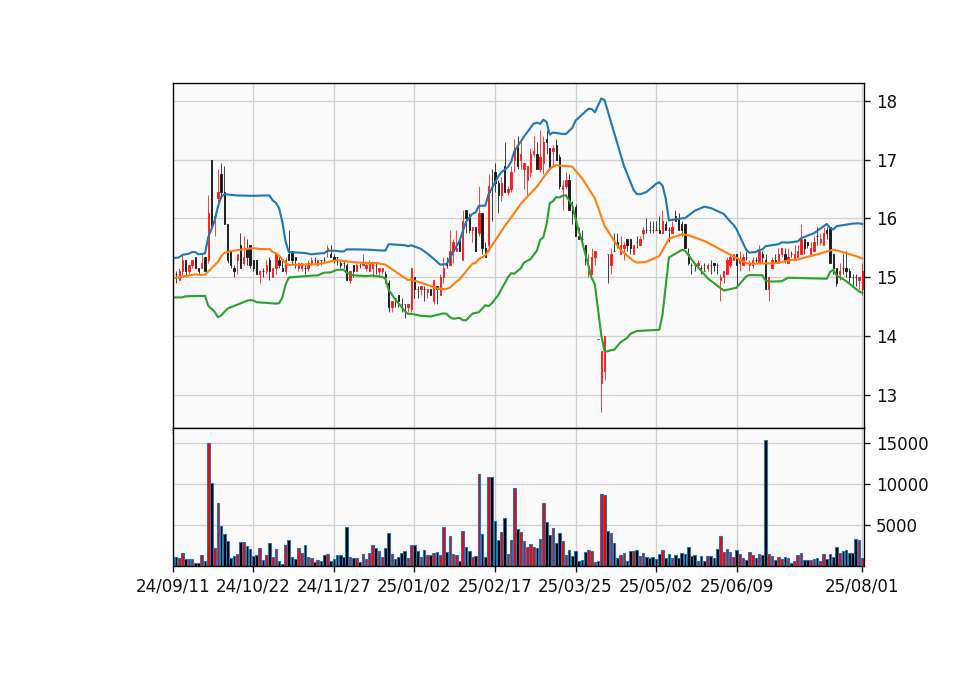Click the price axis label 16

coord(887,219)
